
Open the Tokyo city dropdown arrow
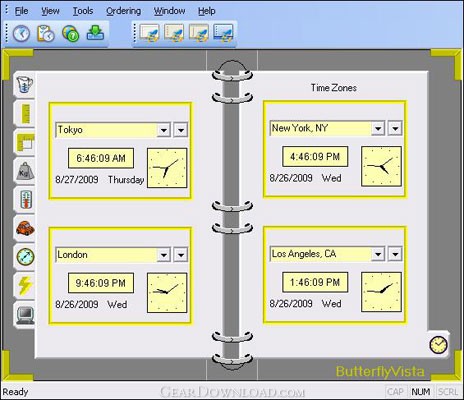pyautogui.click(x=164, y=130)
